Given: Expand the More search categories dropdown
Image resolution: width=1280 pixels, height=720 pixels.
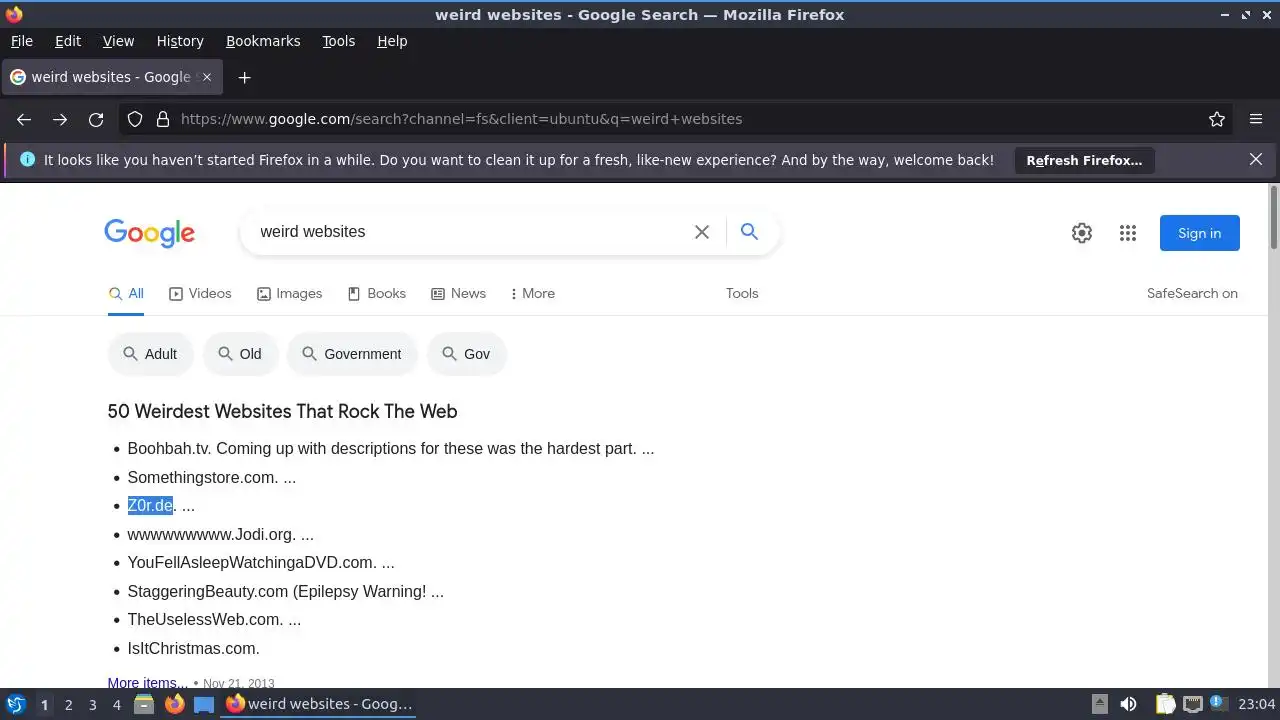Looking at the screenshot, I should pos(532,293).
